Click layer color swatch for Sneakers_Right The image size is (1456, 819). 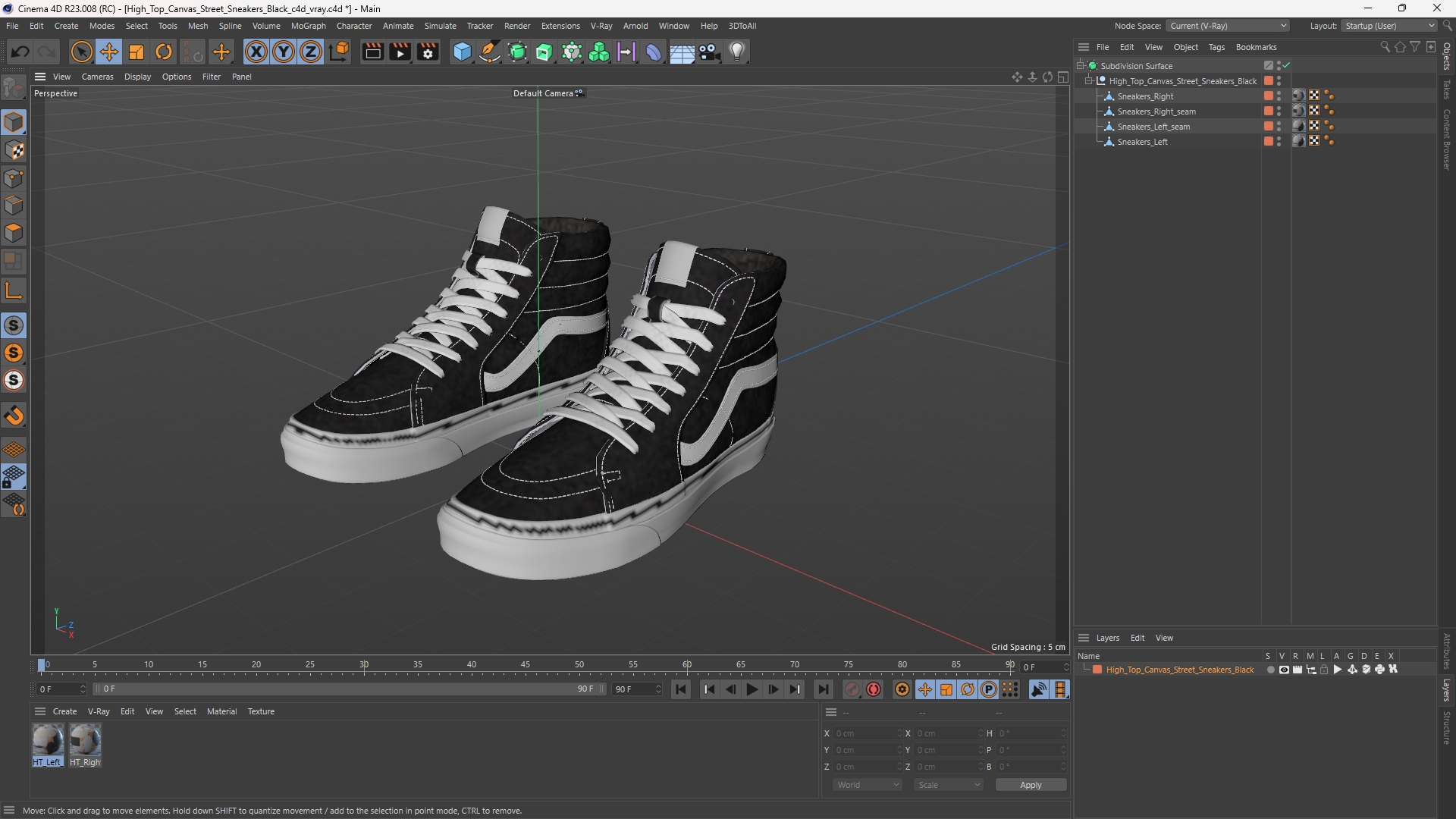pos(1268,96)
